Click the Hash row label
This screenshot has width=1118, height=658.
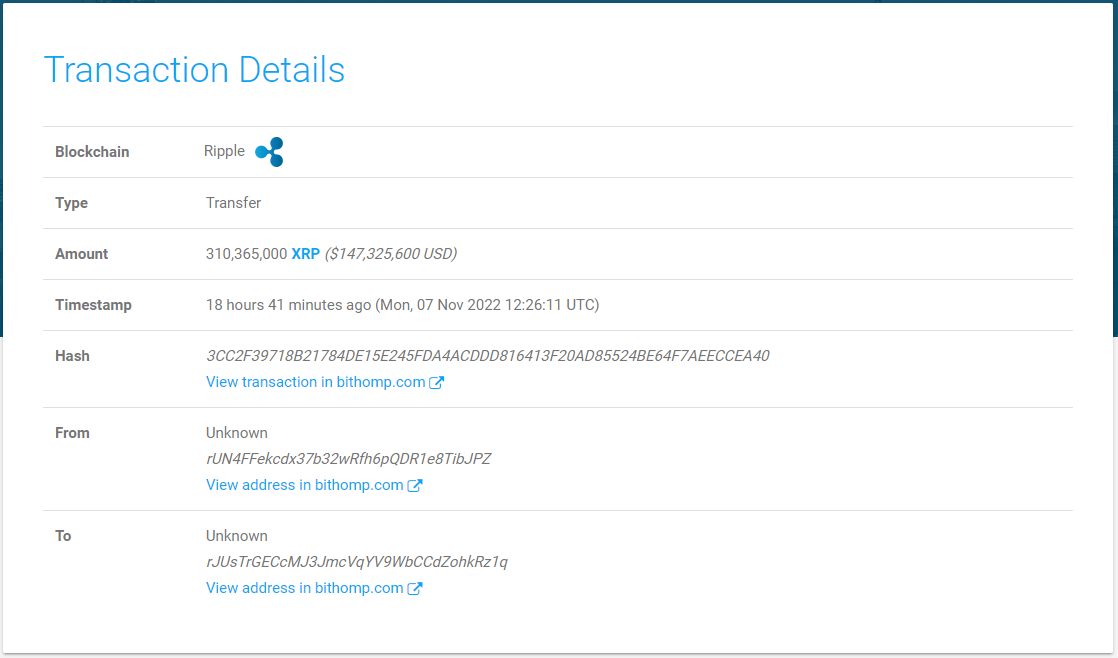click(x=72, y=356)
